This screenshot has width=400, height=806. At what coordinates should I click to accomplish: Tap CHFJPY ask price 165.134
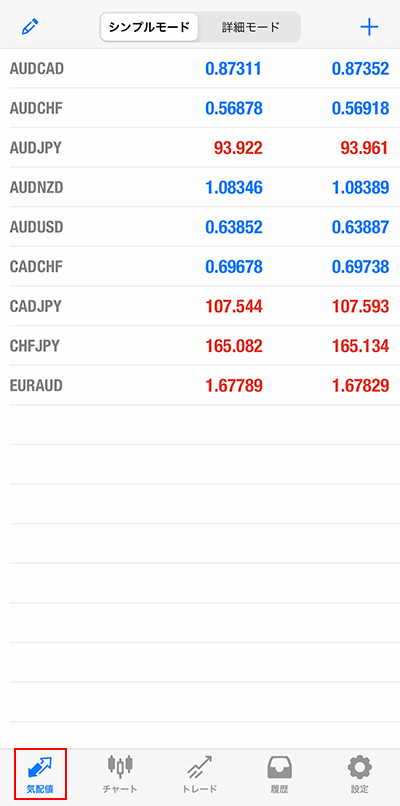pyautogui.click(x=360, y=346)
